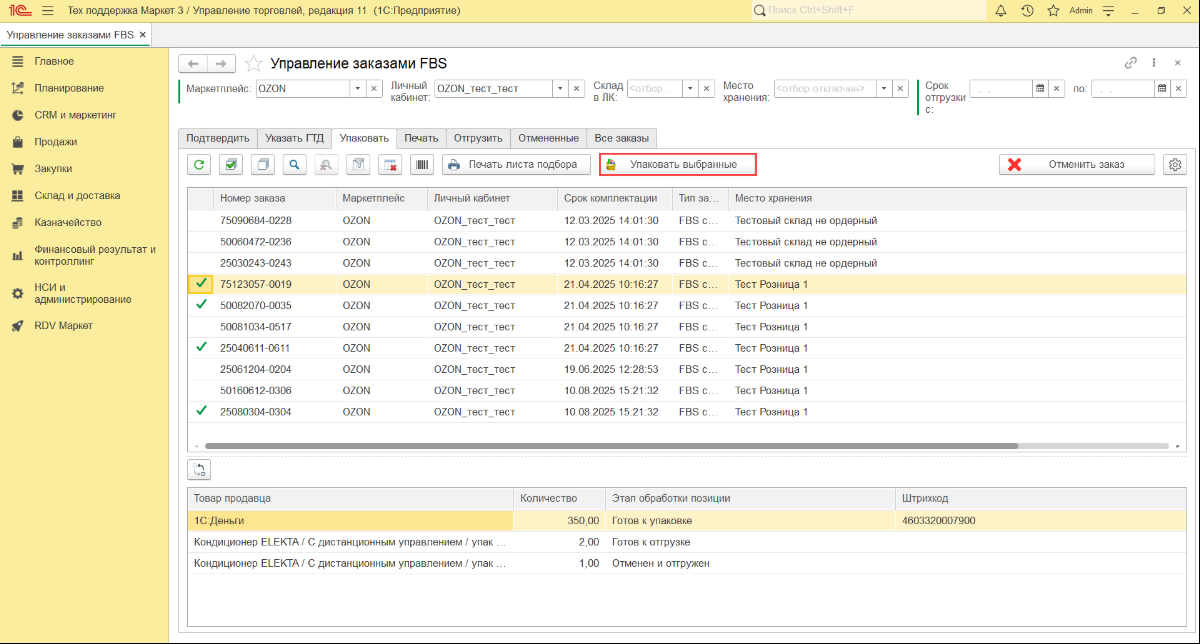Click the green refresh list icon
Image resolution: width=1200 pixels, height=644 pixels.
(200, 165)
